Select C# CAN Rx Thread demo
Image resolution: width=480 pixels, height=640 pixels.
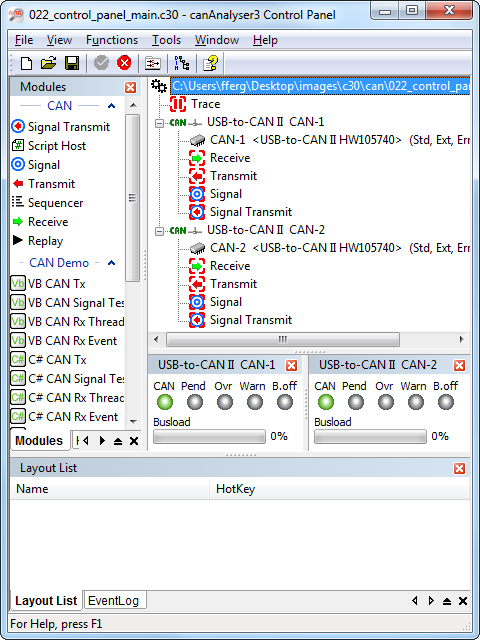pyautogui.click(x=67, y=398)
